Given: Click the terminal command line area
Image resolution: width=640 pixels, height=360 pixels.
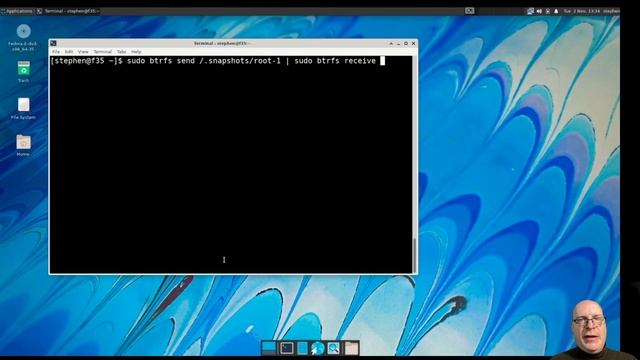Looking at the screenshot, I should (217, 61).
